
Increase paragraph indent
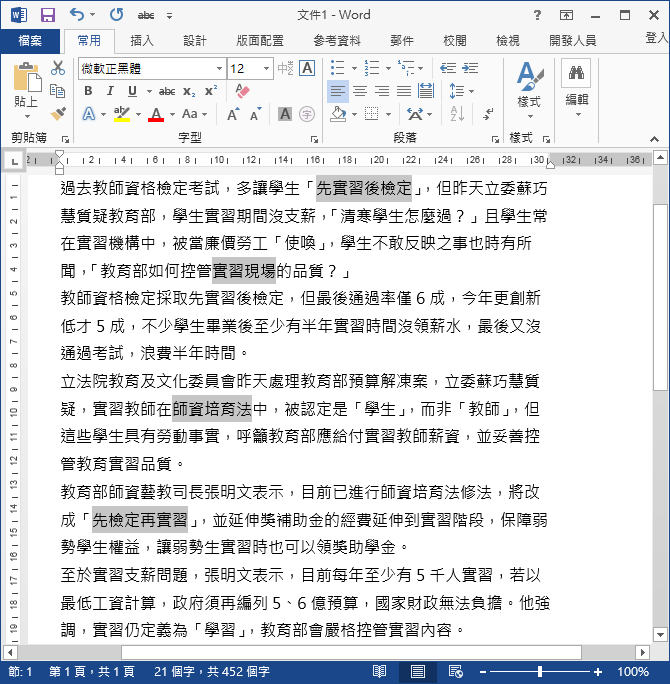point(470,68)
